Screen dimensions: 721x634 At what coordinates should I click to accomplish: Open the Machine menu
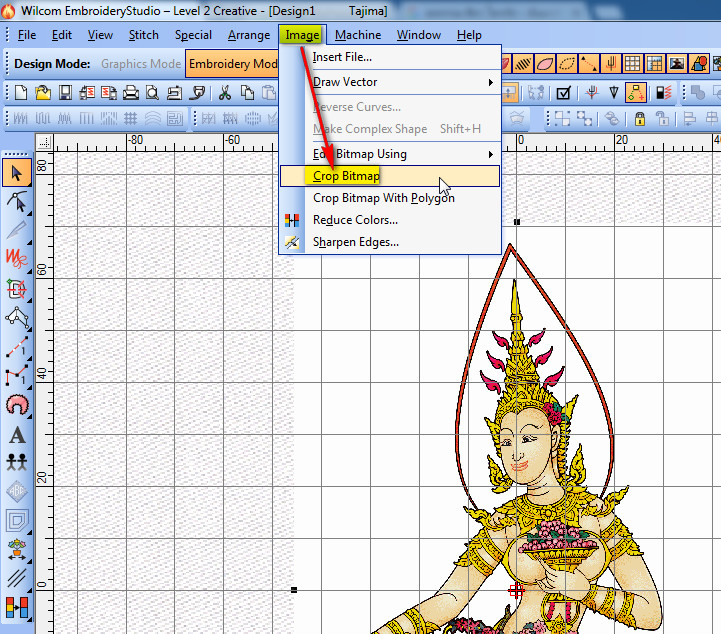tap(358, 35)
